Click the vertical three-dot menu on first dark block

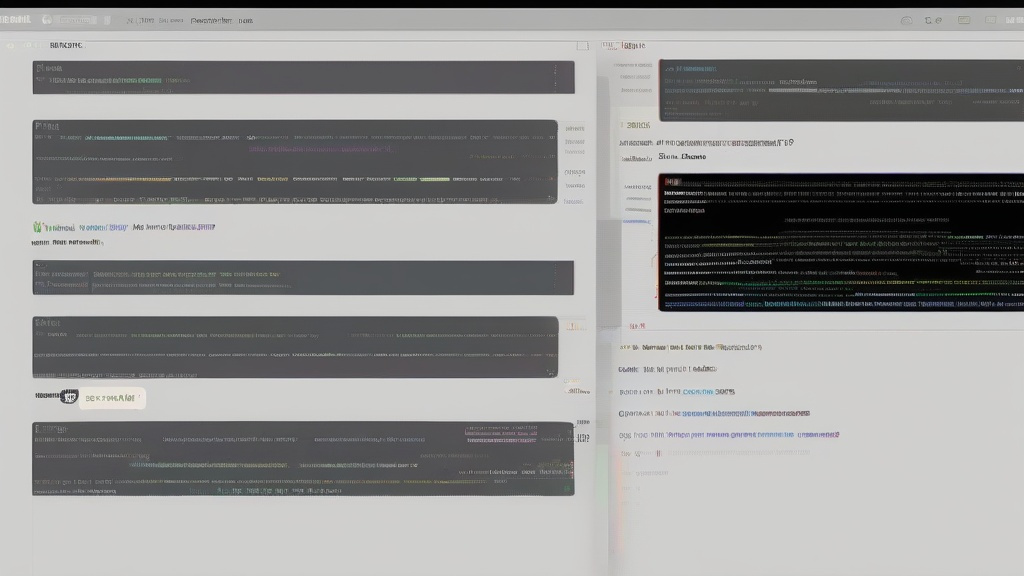(556, 76)
